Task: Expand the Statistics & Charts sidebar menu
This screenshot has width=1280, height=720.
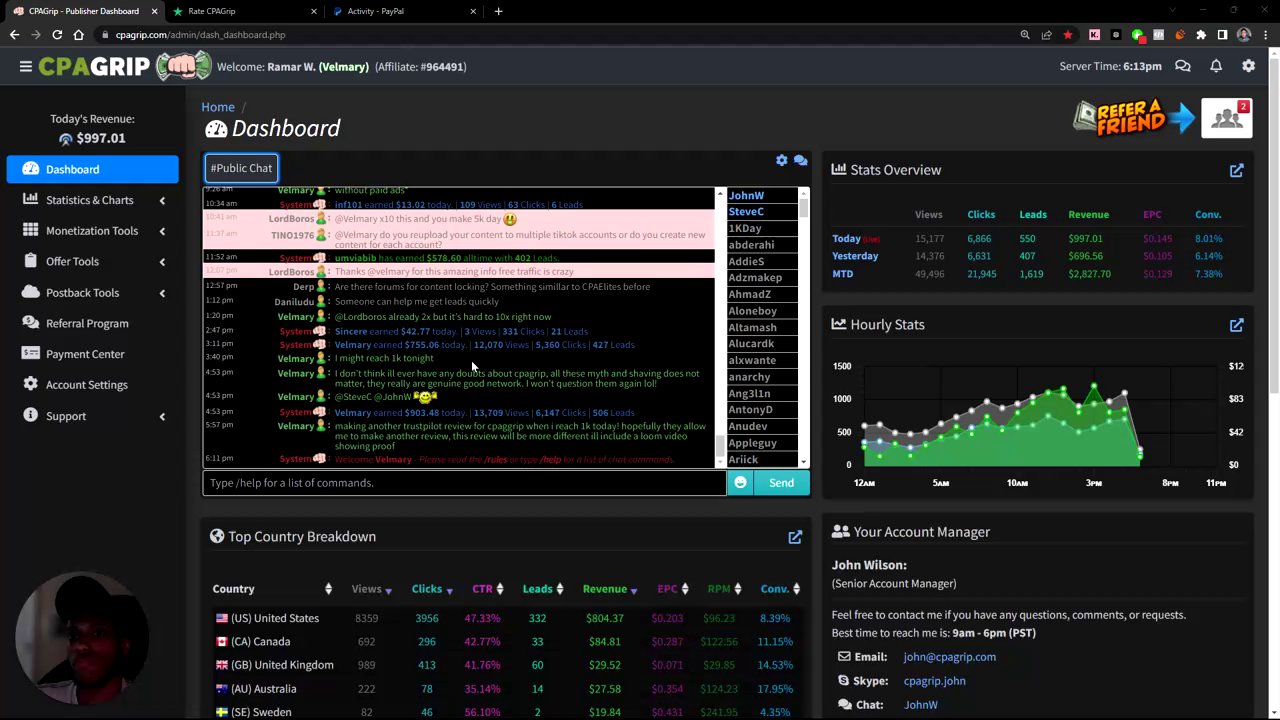Action: pyautogui.click(x=92, y=200)
